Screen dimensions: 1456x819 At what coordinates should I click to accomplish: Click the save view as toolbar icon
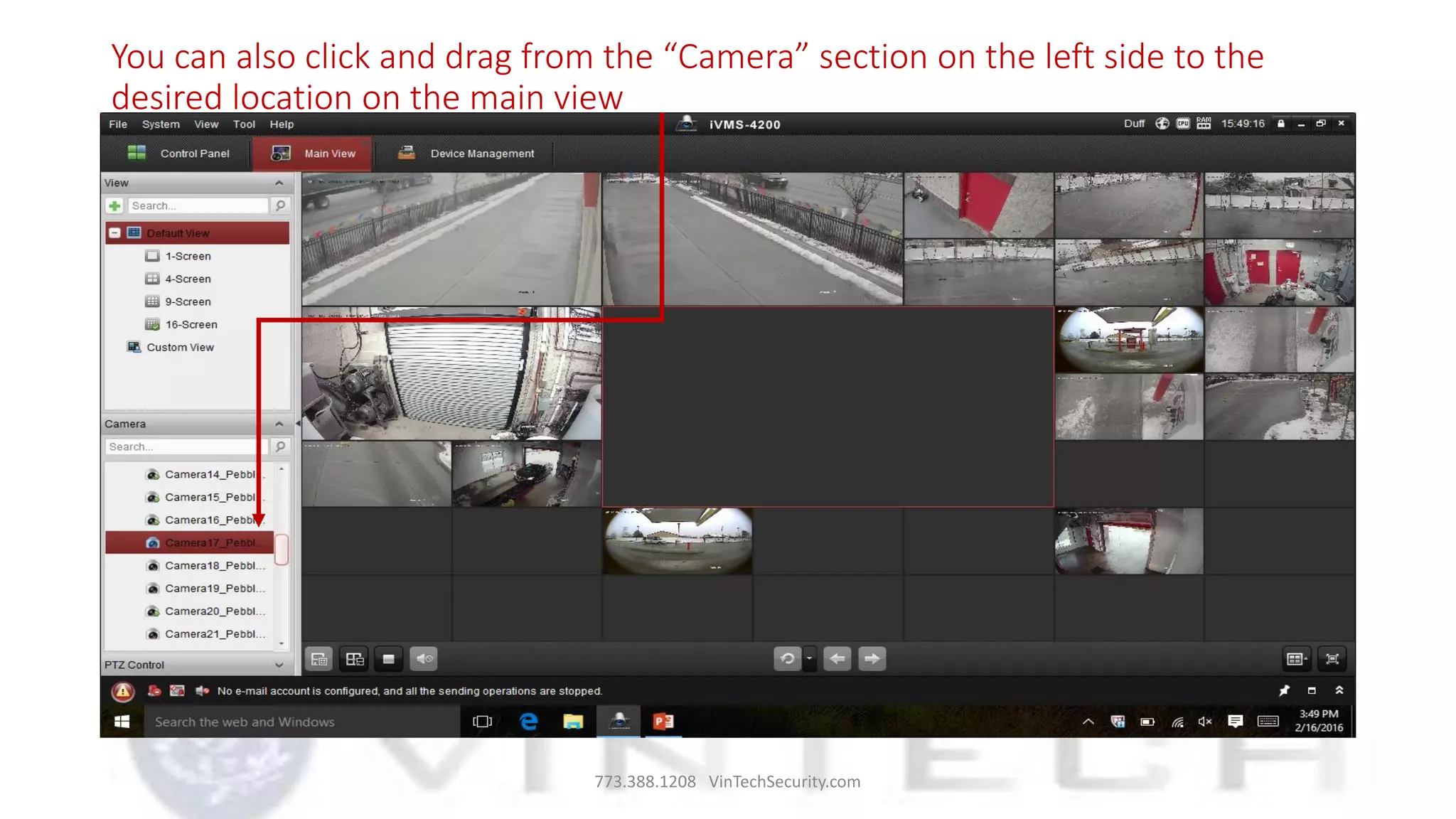pos(355,659)
